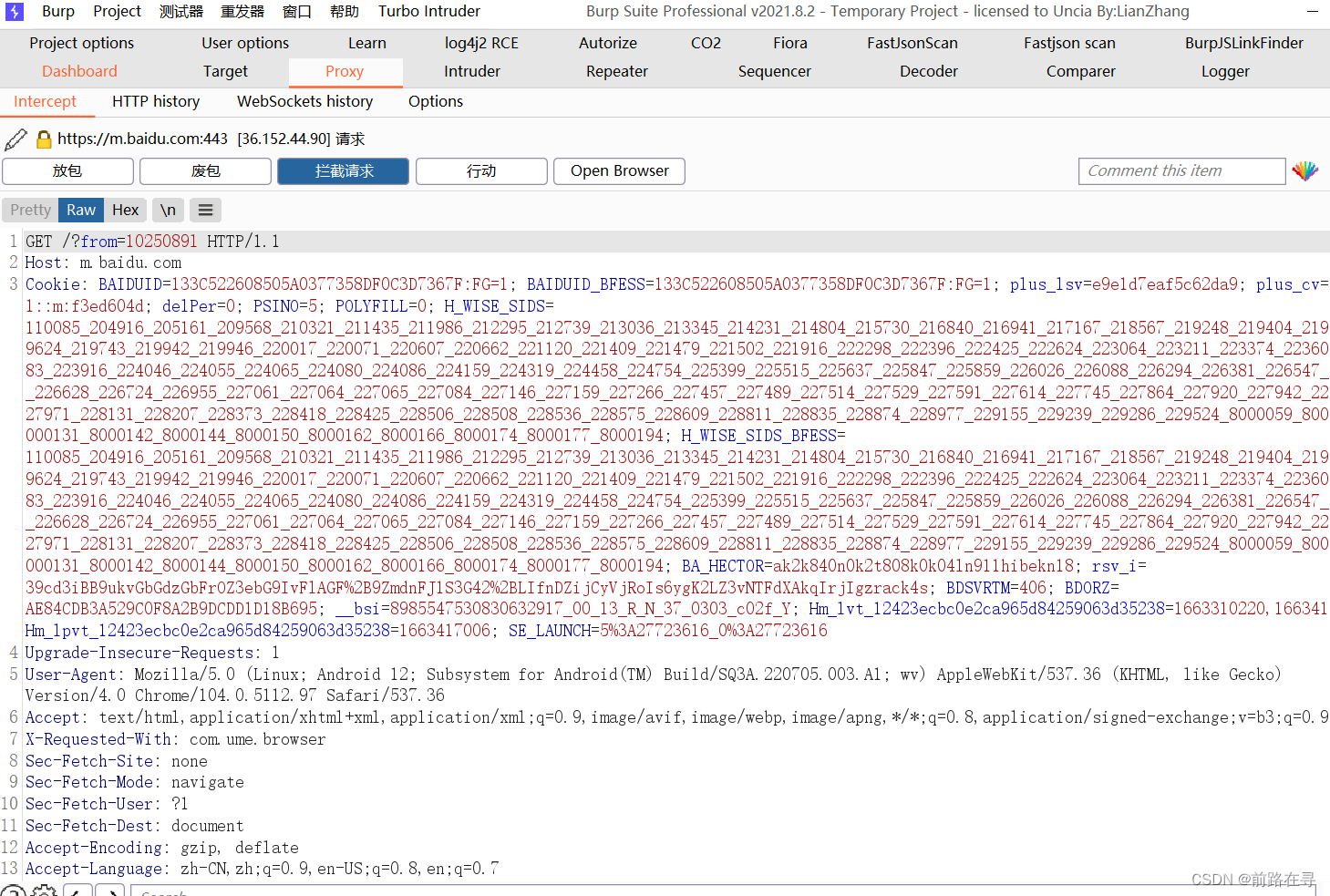Open the log4j2 RCE extension tab

click(481, 43)
